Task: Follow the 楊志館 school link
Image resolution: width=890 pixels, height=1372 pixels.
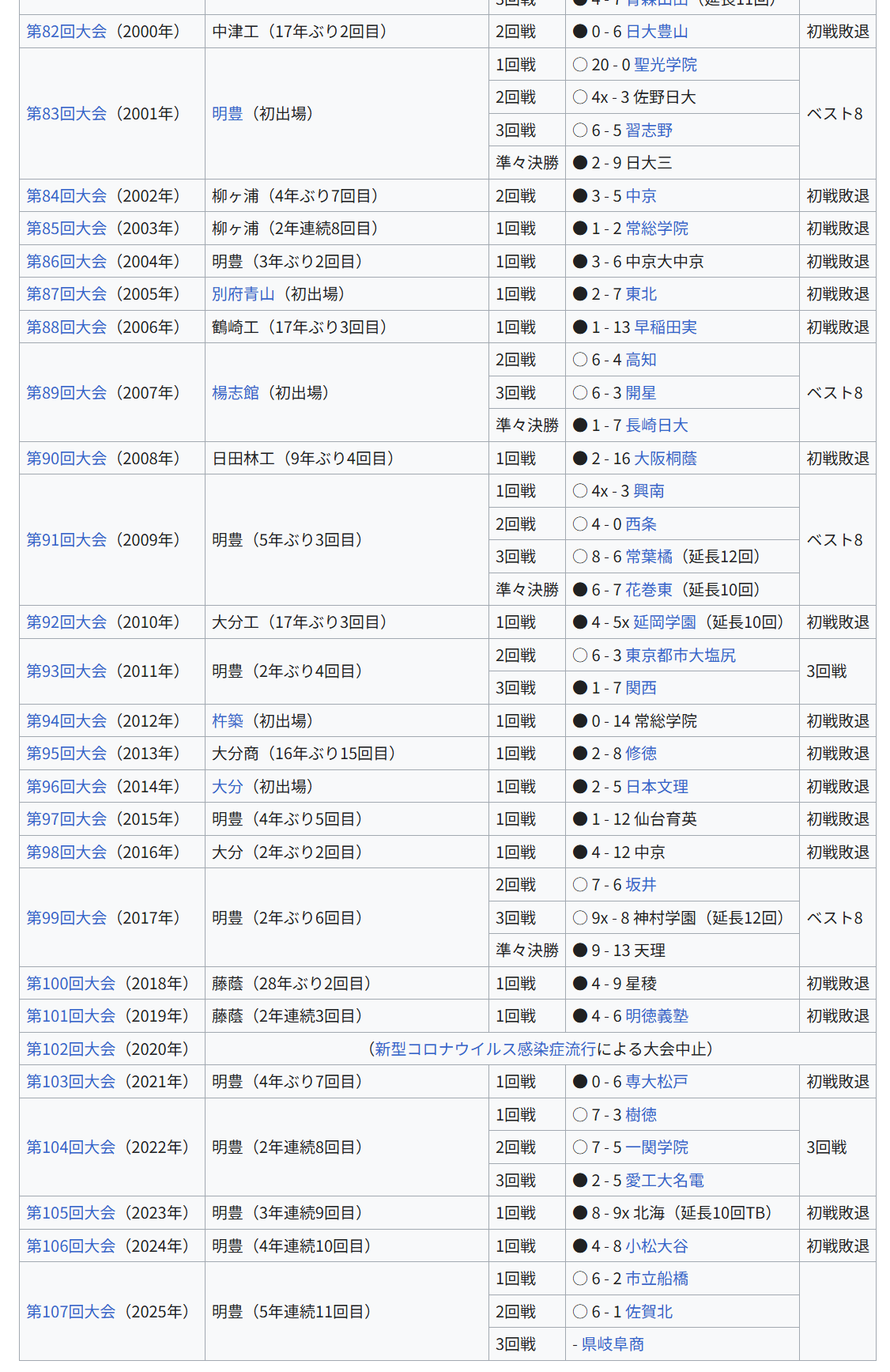Action: coord(236,393)
